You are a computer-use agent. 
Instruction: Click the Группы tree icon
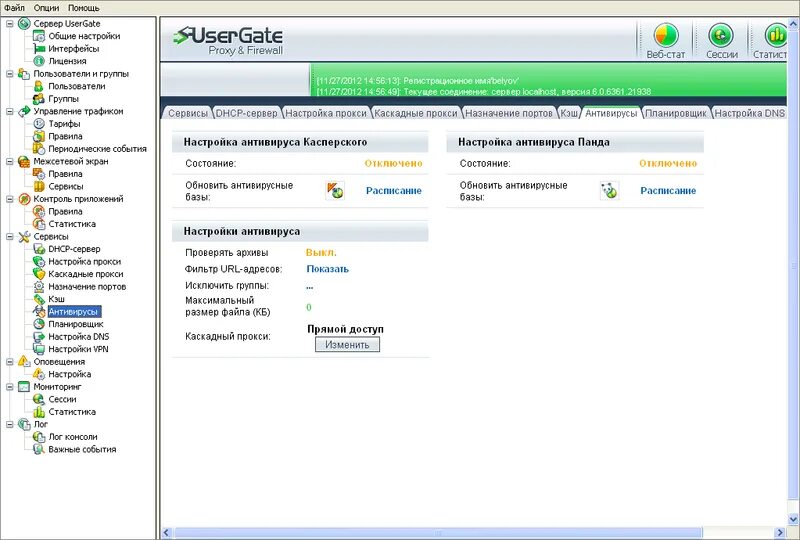39,99
